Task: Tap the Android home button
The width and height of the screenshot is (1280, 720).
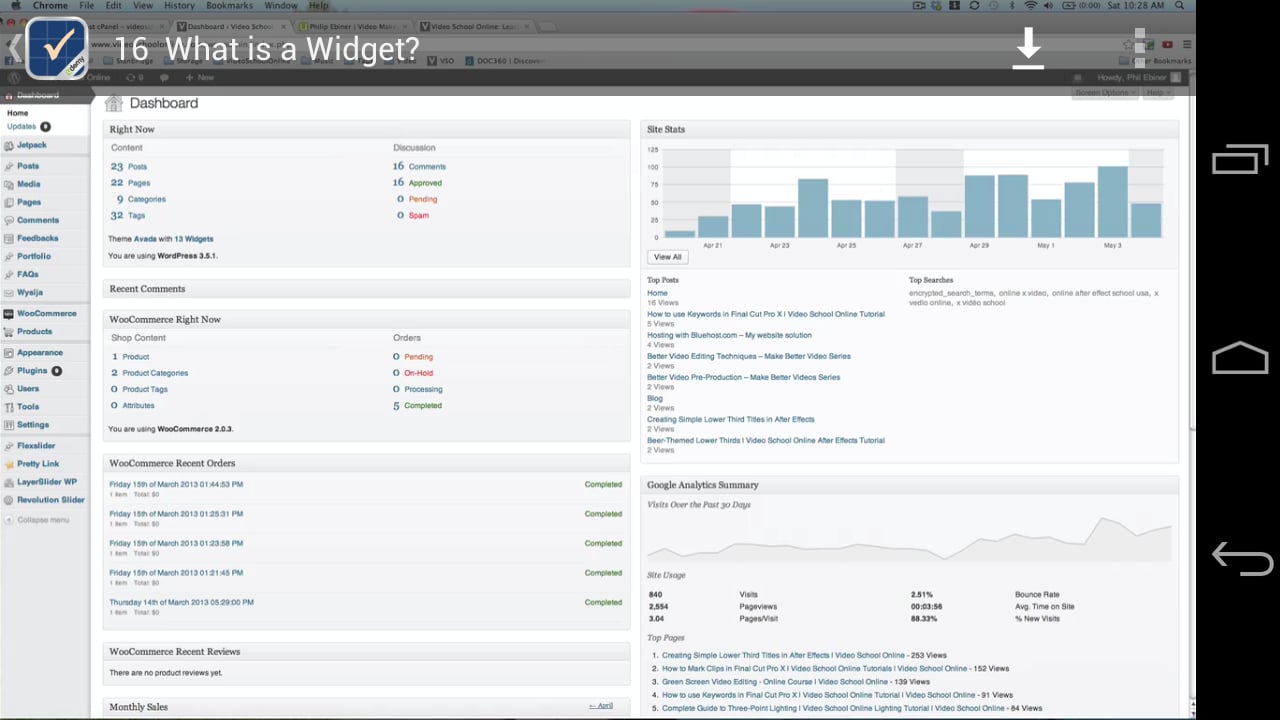Action: (1240, 358)
